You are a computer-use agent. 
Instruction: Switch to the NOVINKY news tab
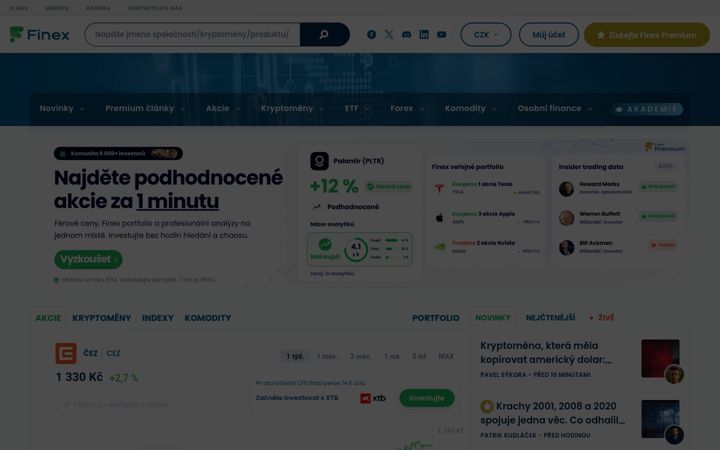493,318
